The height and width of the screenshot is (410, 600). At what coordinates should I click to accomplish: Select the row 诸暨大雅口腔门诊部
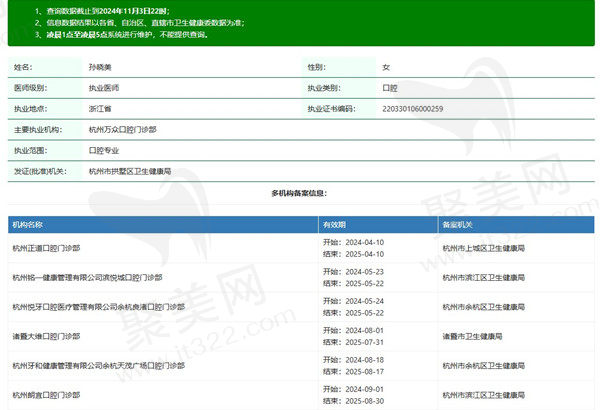click(46, 336)
